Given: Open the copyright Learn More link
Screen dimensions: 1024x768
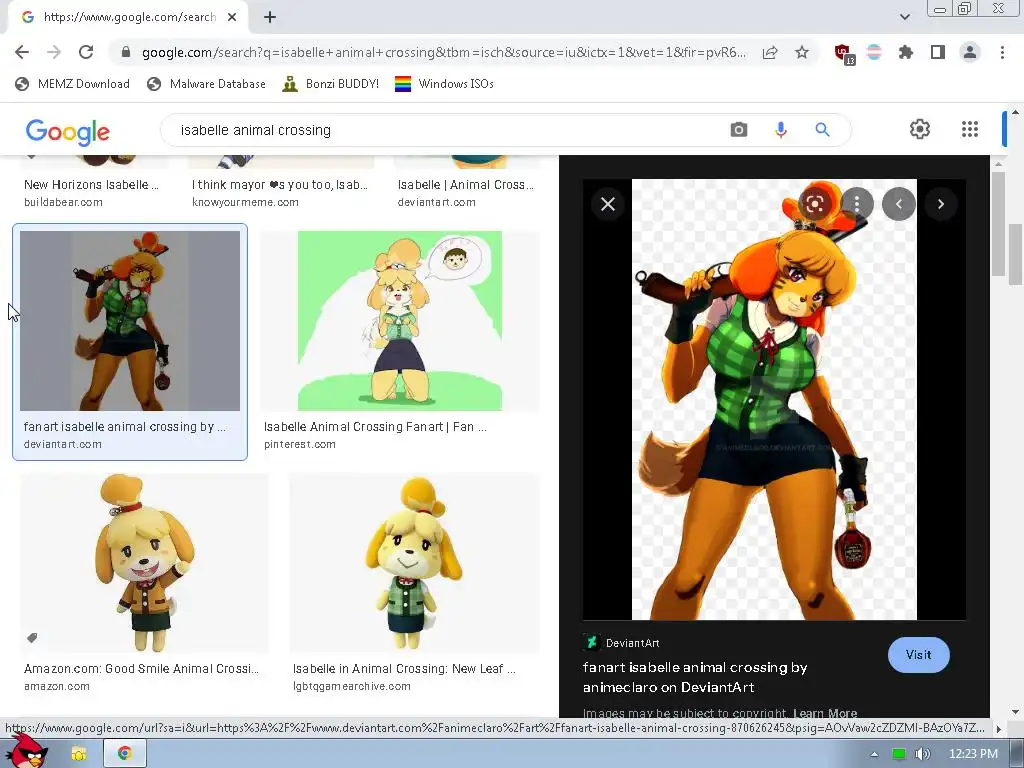Looking at the screenshot, I should [825, 713].
